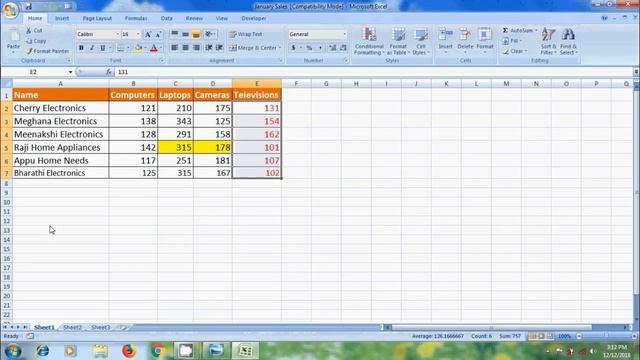
Task: Switch to Sheet2 worksheet tab
Action: [x=73, y=327]
